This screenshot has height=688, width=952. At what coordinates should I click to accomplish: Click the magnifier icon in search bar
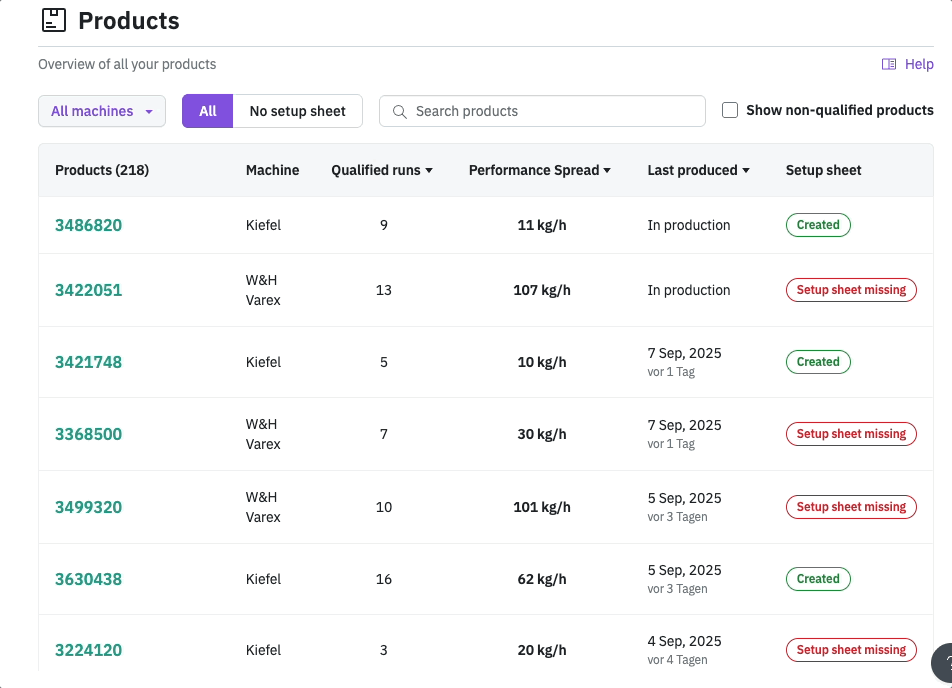tap(399, 112)
